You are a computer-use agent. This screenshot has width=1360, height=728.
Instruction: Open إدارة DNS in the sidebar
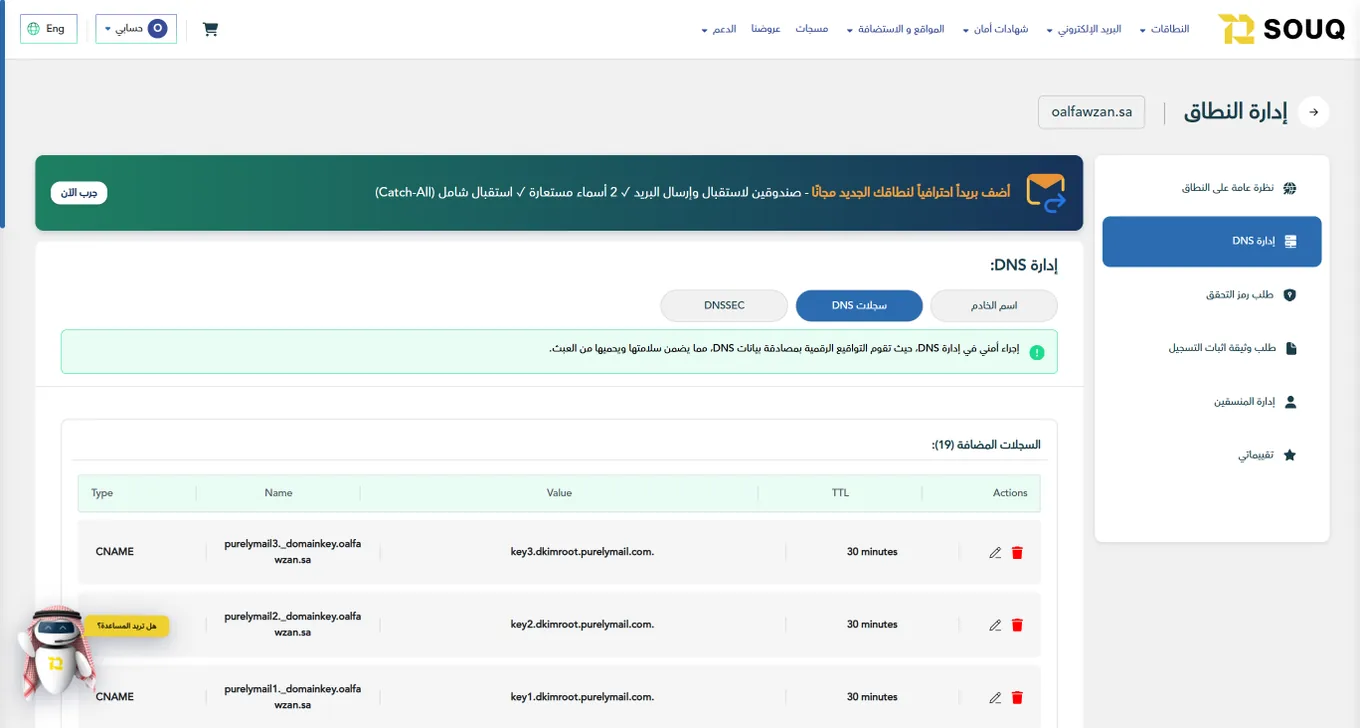point(1212,242)
